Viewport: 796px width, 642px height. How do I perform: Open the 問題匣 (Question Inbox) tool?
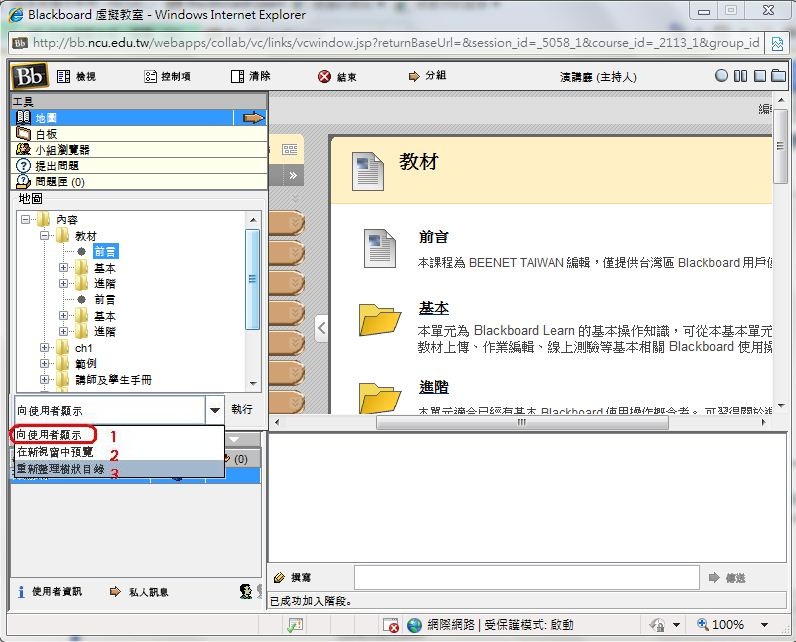pyautogui.click(x=59, y=182)
